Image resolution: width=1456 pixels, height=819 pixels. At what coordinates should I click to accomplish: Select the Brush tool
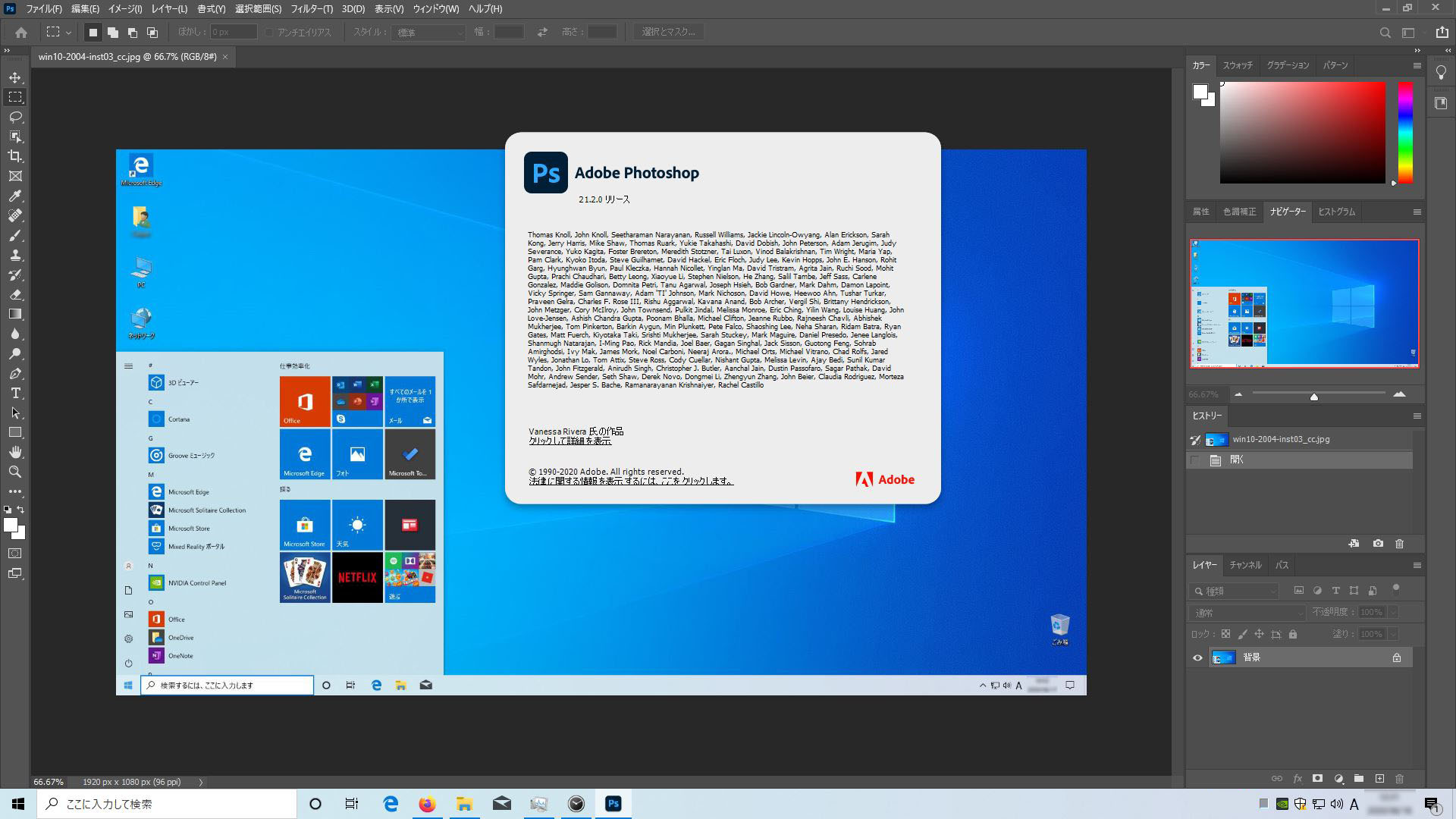pyautogui.click(x=15, y=235)
